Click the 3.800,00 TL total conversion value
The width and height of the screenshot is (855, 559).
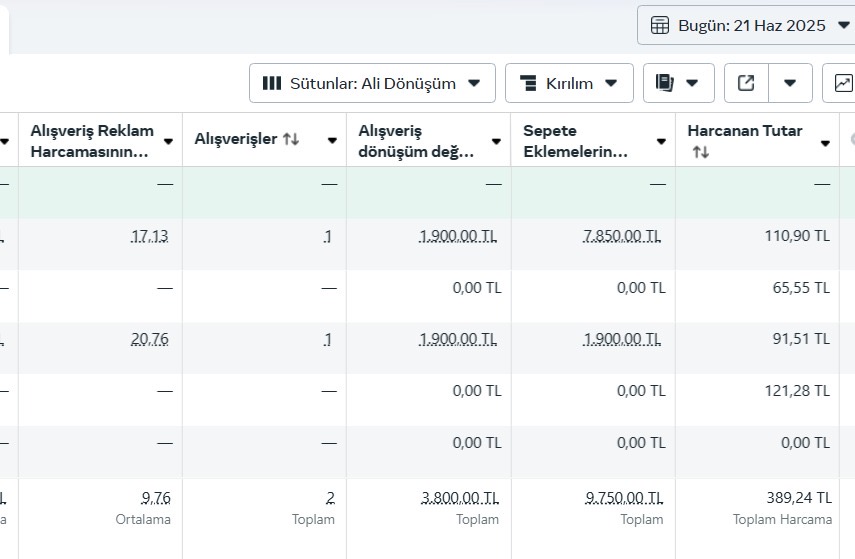point(460,498)
